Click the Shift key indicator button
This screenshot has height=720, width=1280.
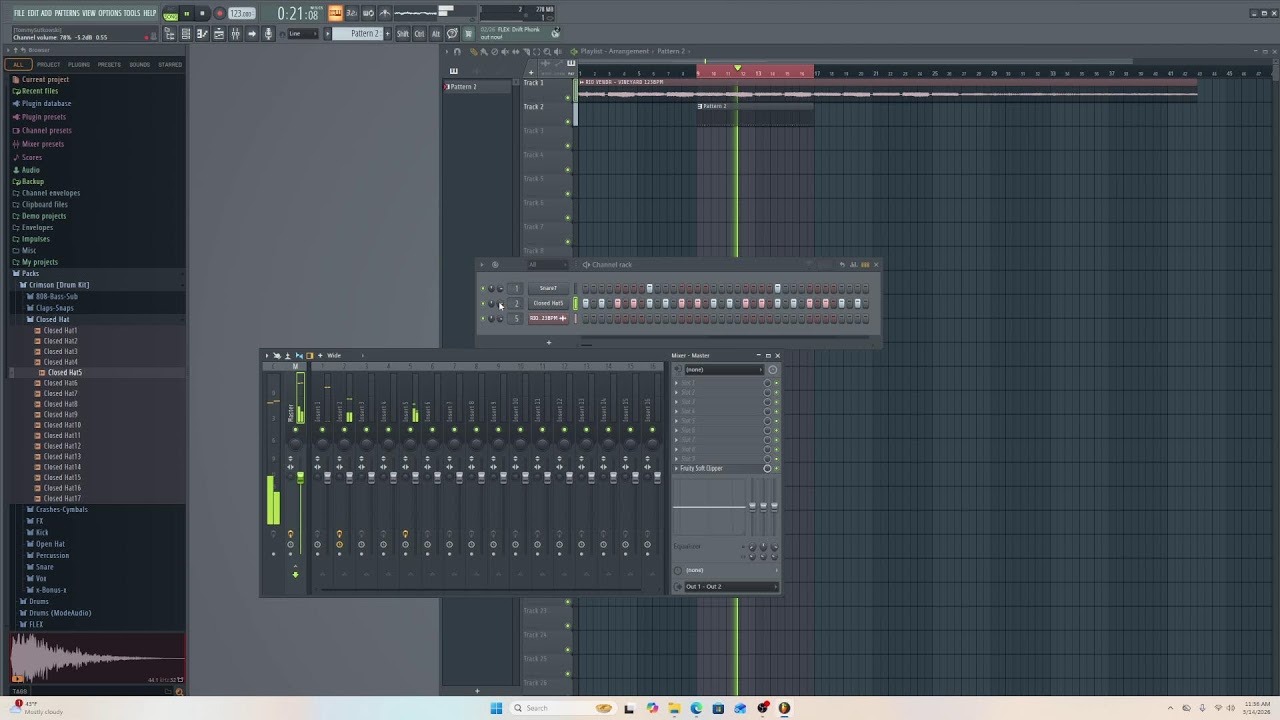pyautogui.click(x=403, y=34)
